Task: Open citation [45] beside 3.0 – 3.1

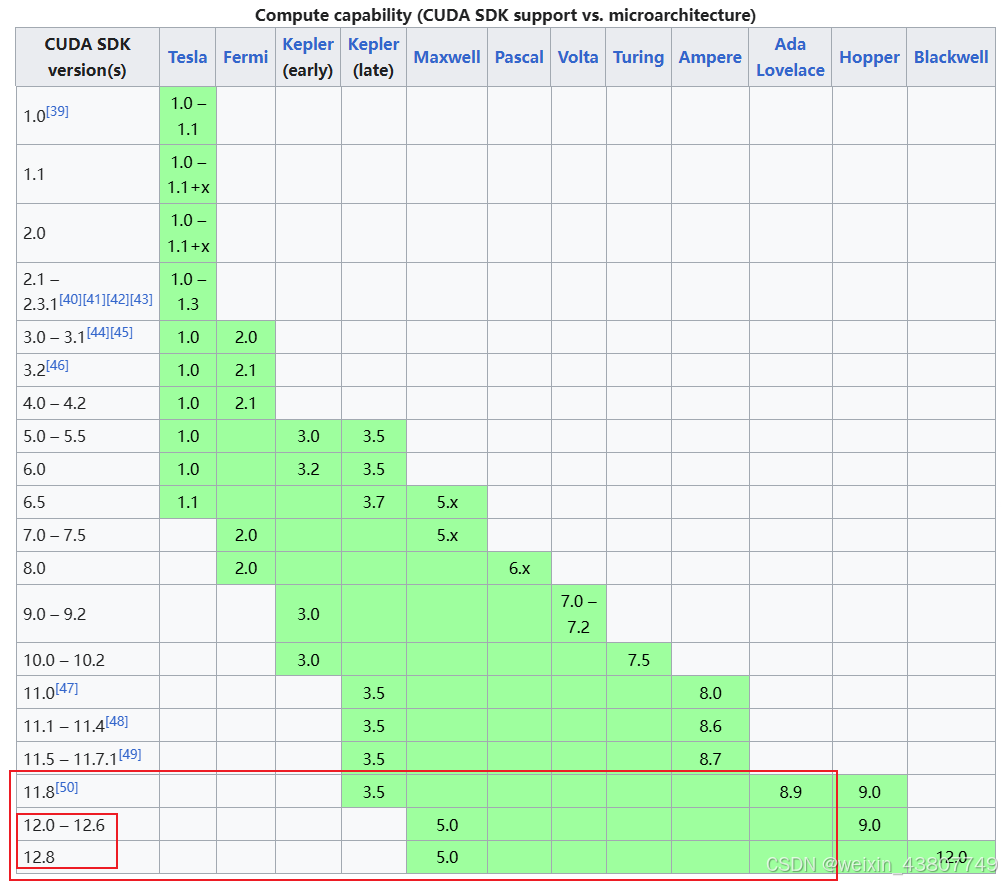Action: [121, 332]
